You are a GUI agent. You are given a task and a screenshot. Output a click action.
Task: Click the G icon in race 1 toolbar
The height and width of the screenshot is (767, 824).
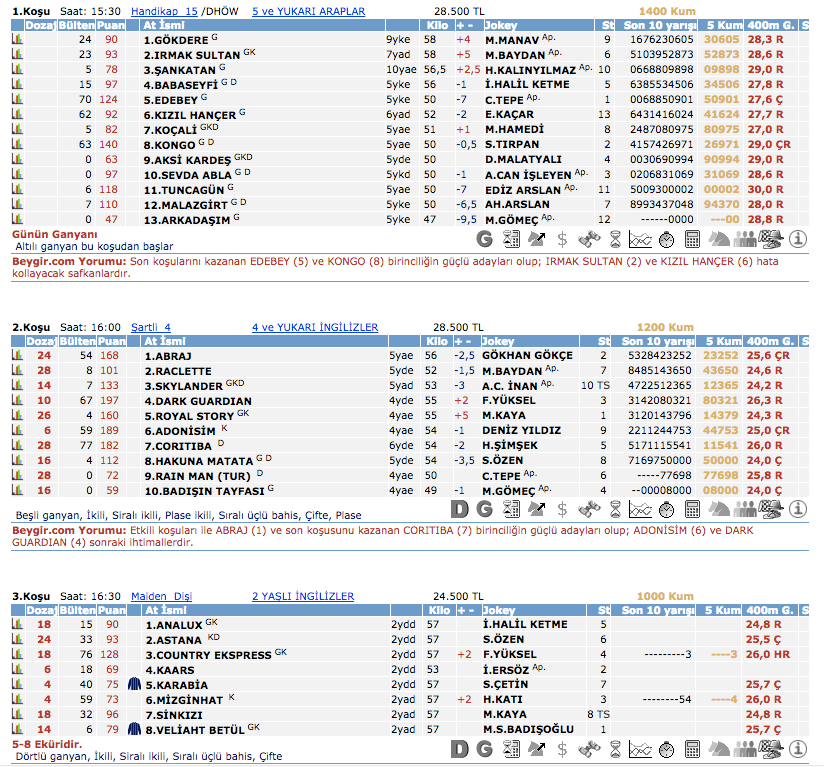(485, 239)
